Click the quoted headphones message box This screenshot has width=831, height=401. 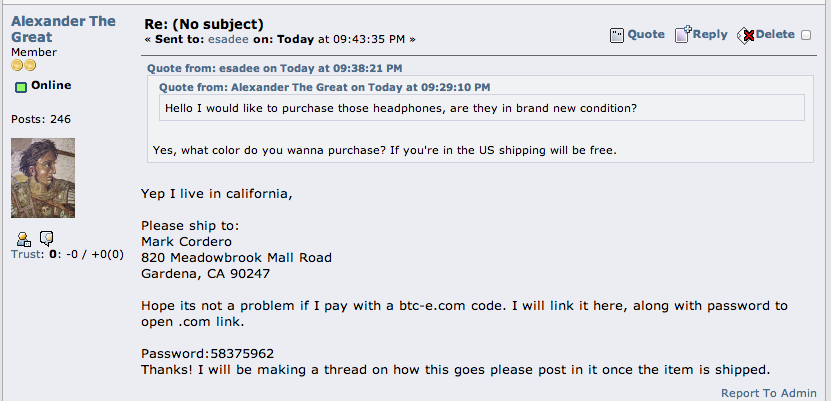click(482, 108)
